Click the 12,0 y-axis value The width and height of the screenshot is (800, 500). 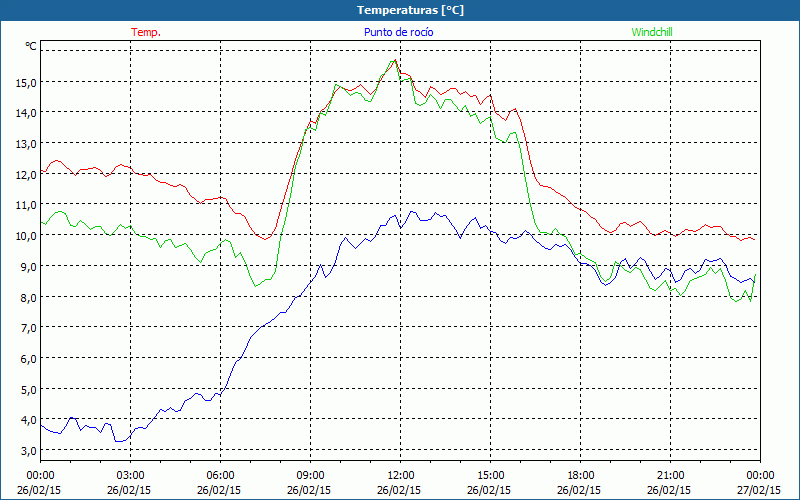coord(27,174)
